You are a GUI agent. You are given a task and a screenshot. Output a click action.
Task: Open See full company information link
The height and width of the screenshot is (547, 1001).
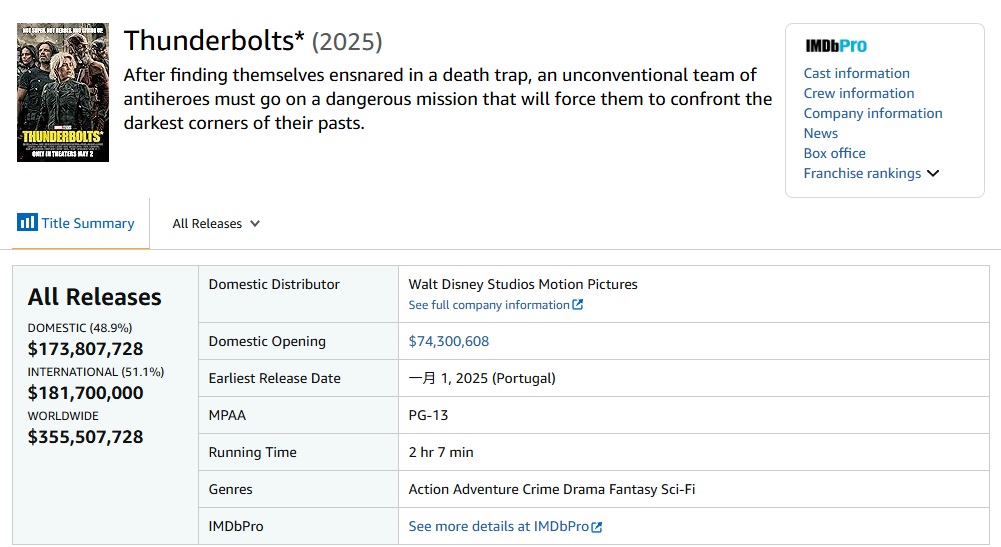(489, 305)
